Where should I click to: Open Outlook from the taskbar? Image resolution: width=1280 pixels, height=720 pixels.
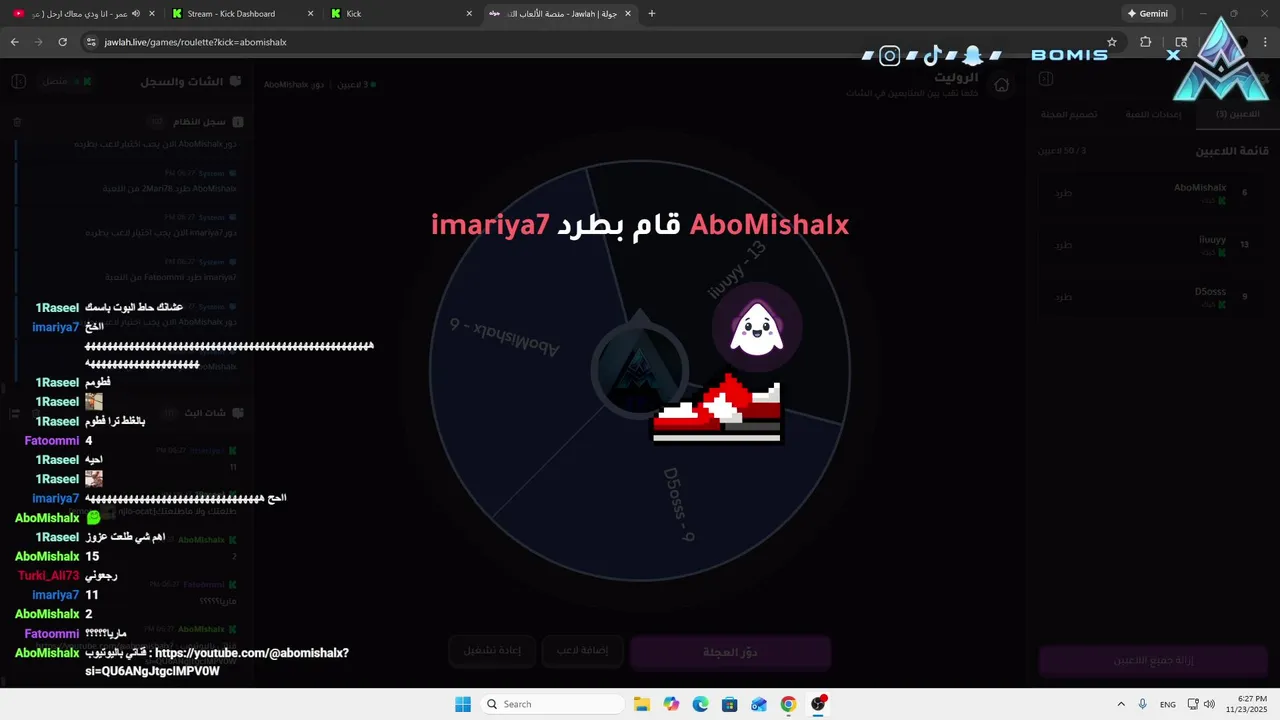pos(759,704)
